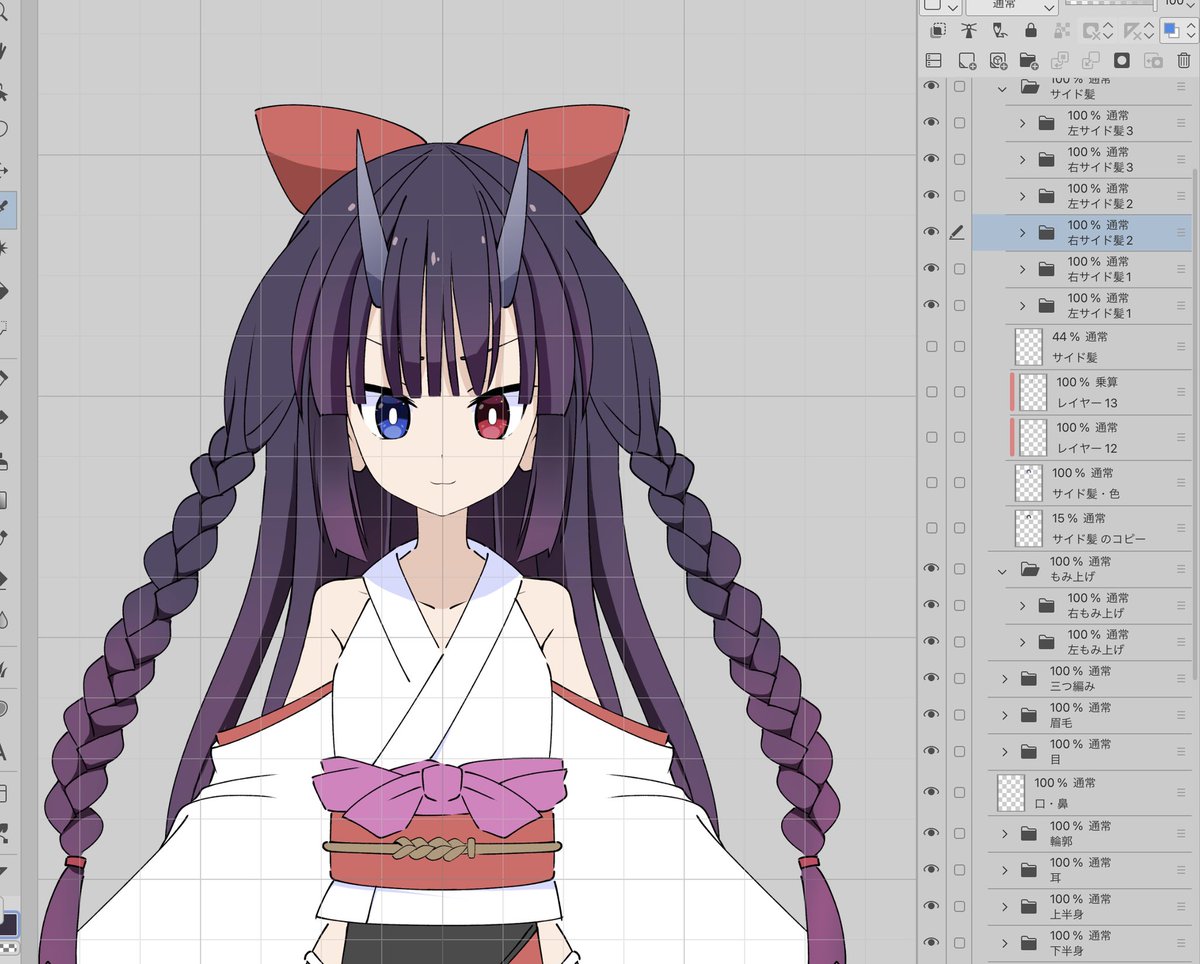
Task: Expand the 三つ編み folder
Action: [x=1004, y=679]
